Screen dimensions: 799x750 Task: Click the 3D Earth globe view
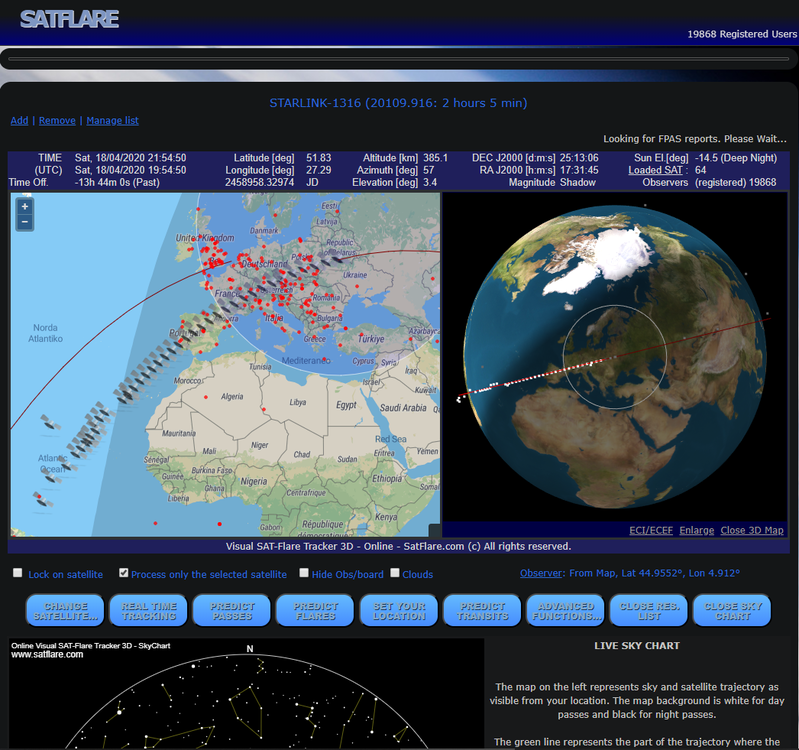coord(616,357)
